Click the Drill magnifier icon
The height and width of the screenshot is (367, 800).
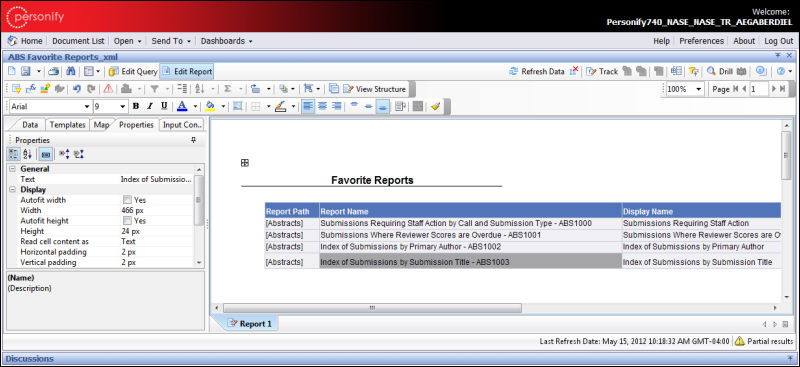(711, 71)
